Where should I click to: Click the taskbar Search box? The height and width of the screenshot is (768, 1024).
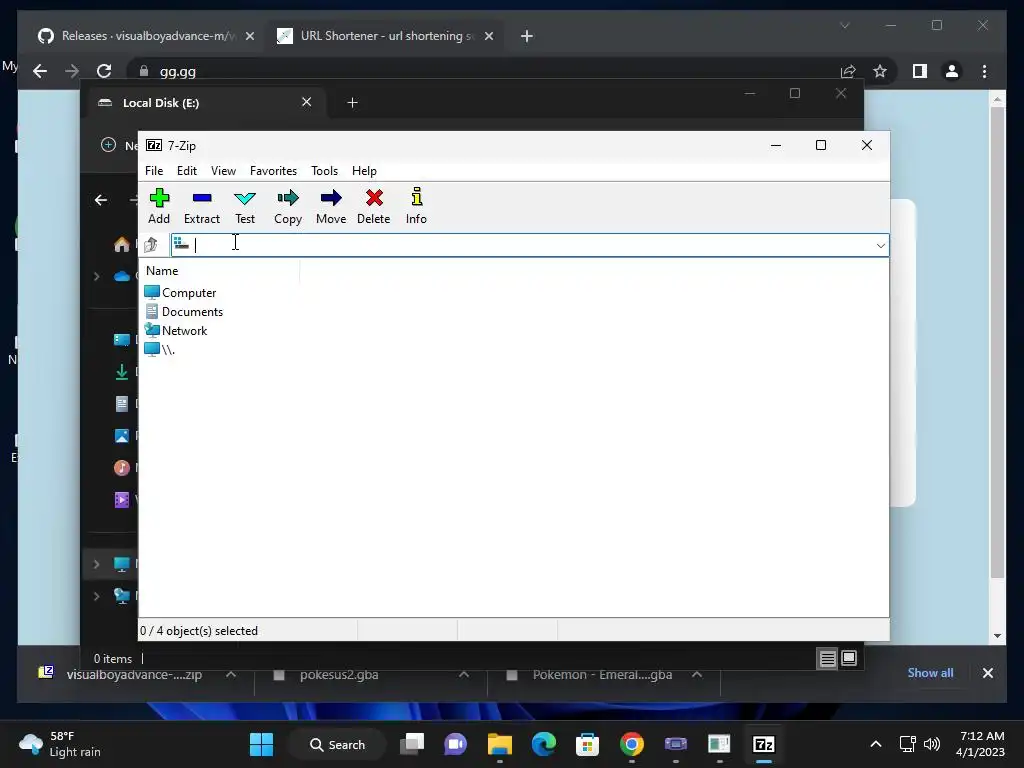point(337,744)
